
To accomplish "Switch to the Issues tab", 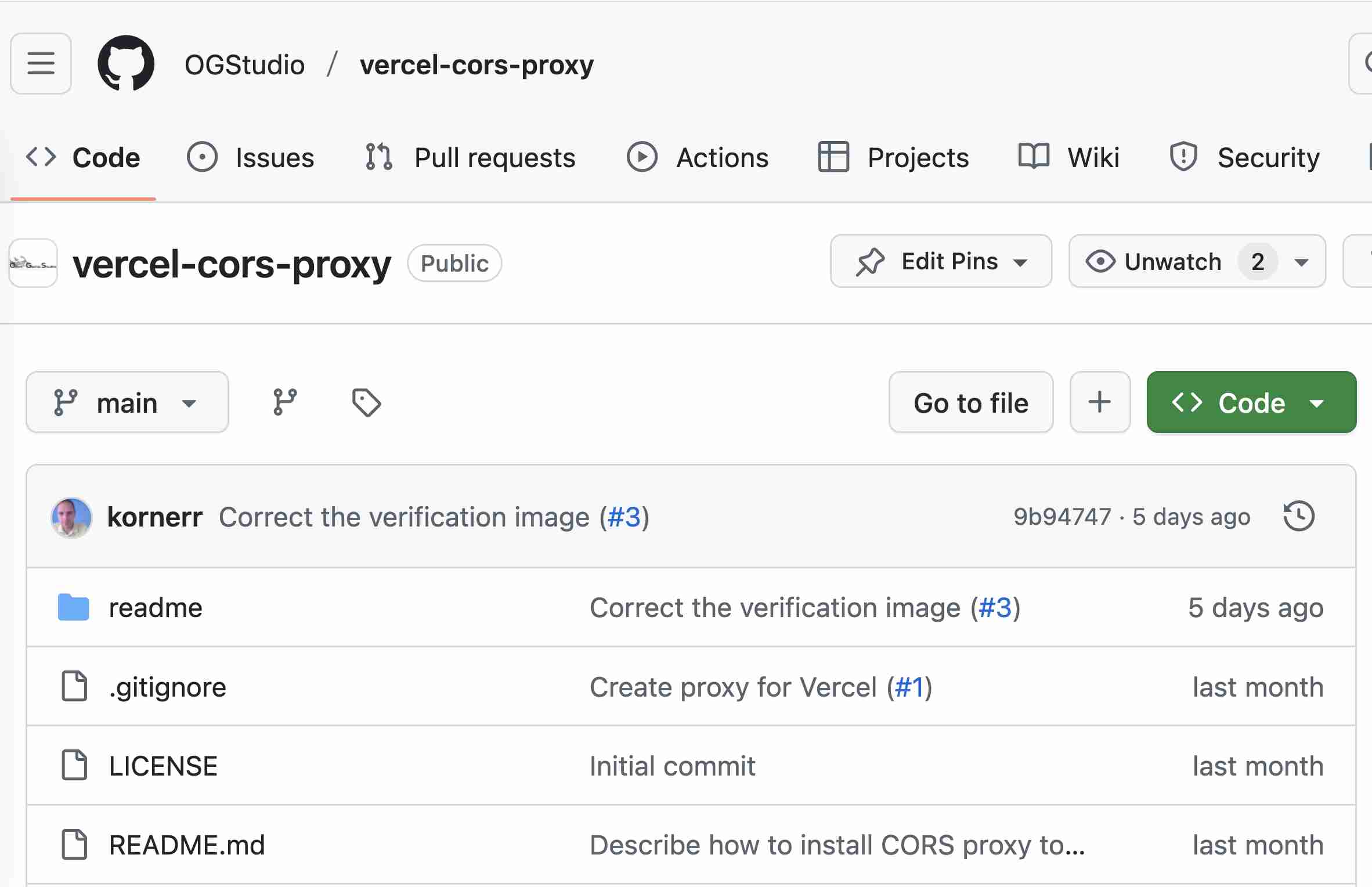I will tap(251, 158).
